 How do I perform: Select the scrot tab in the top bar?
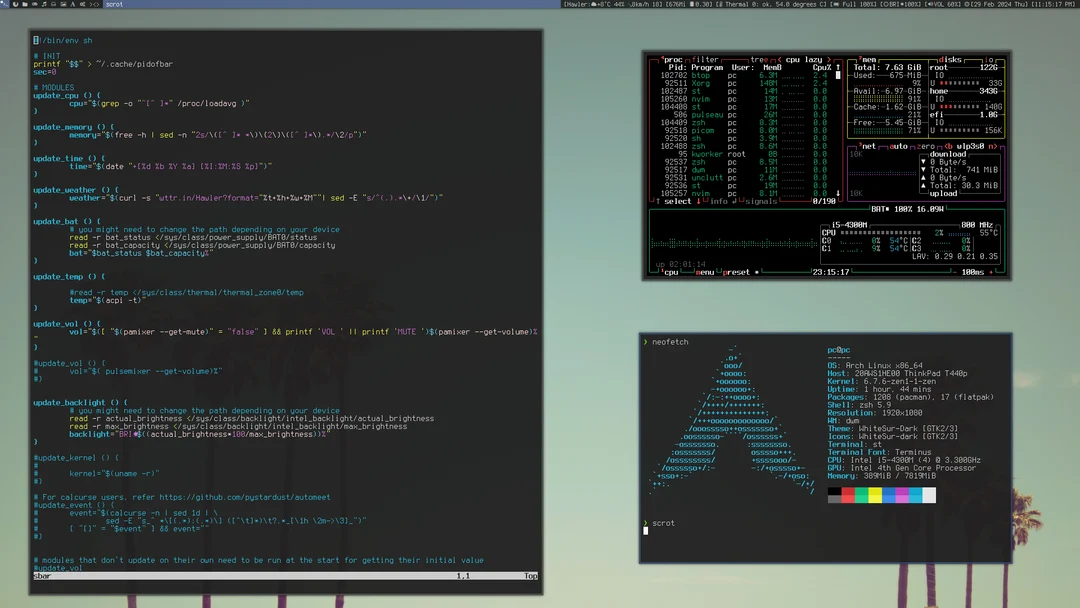[x=114, y=5]
